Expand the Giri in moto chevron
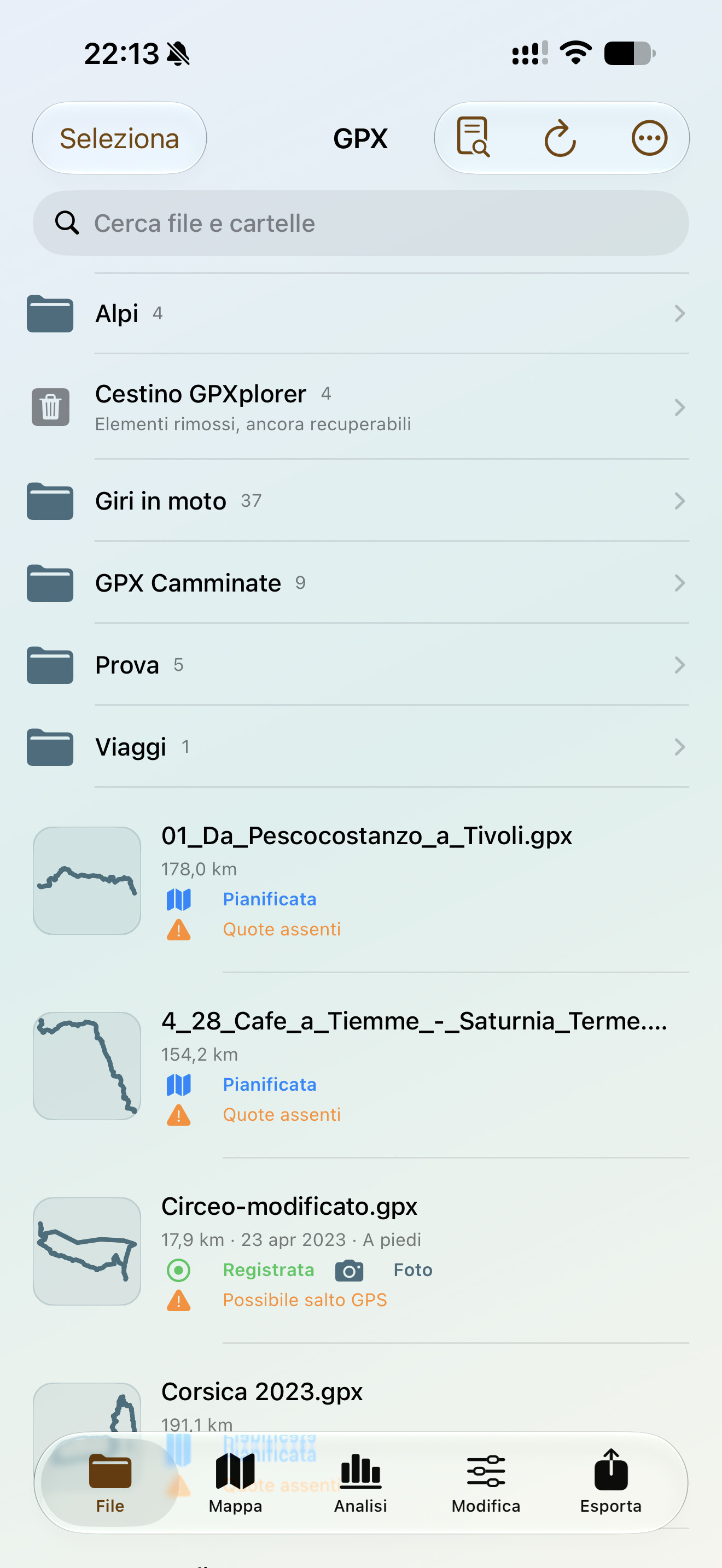The width and height of the screenshot is (722, 1568). (679, 501)
